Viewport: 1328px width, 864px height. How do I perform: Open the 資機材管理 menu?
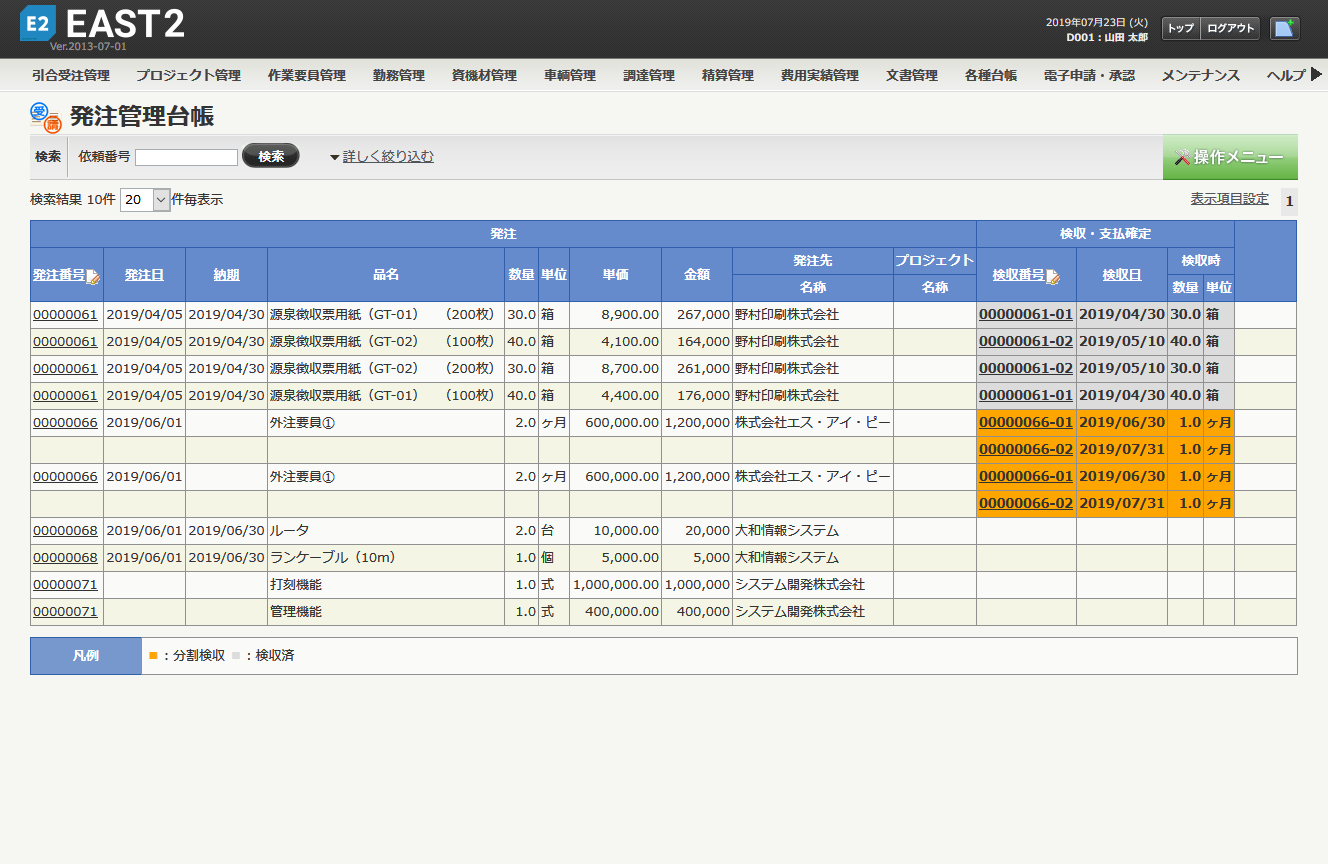coord(484,75)
